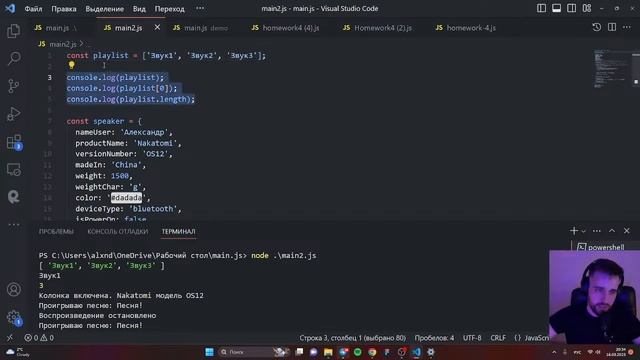Open the green Spotify taskbar icon

tap(358, 352)
